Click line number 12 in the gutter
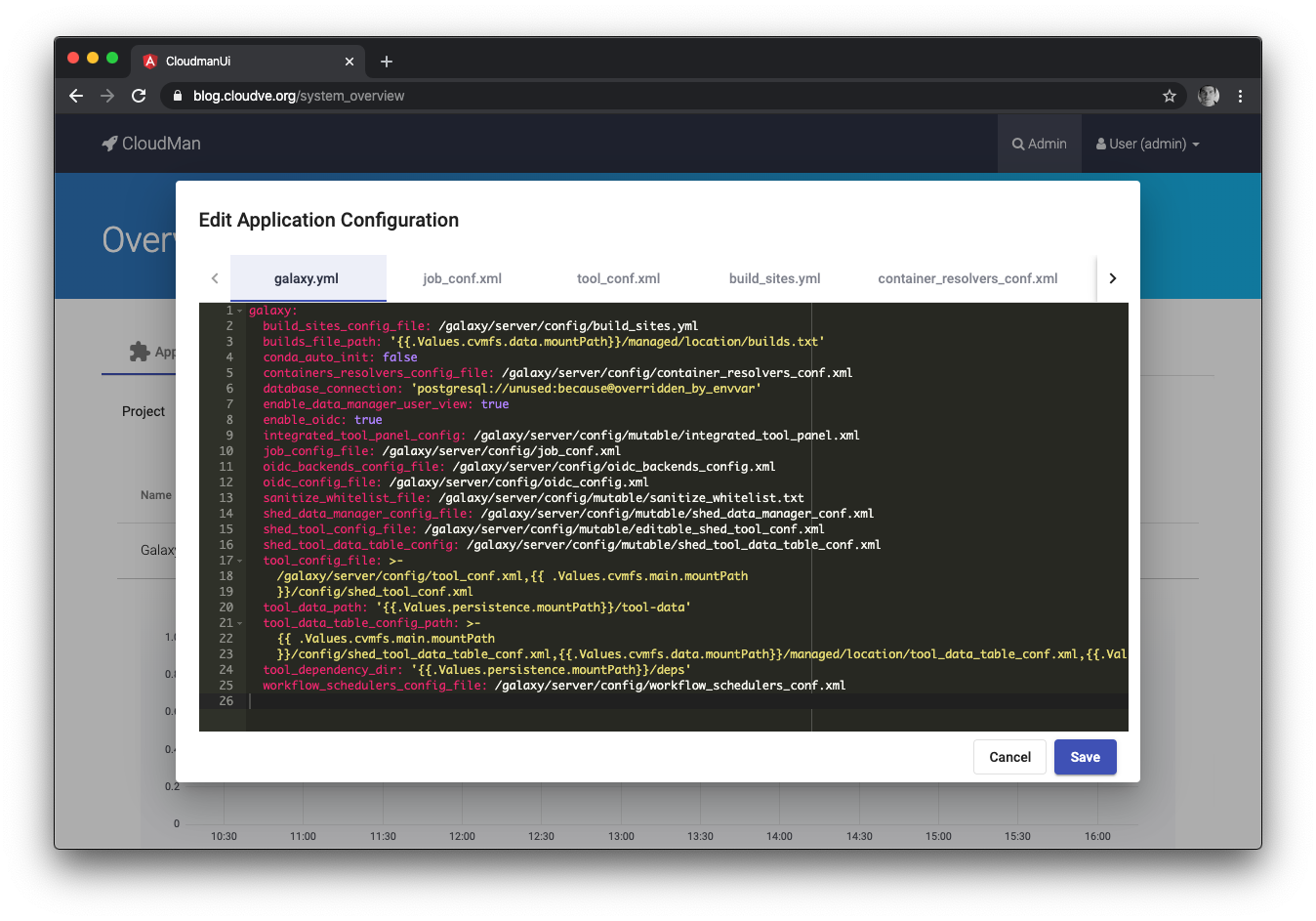Viewport: 1316px width, 921px height. (x=226, y=482)
